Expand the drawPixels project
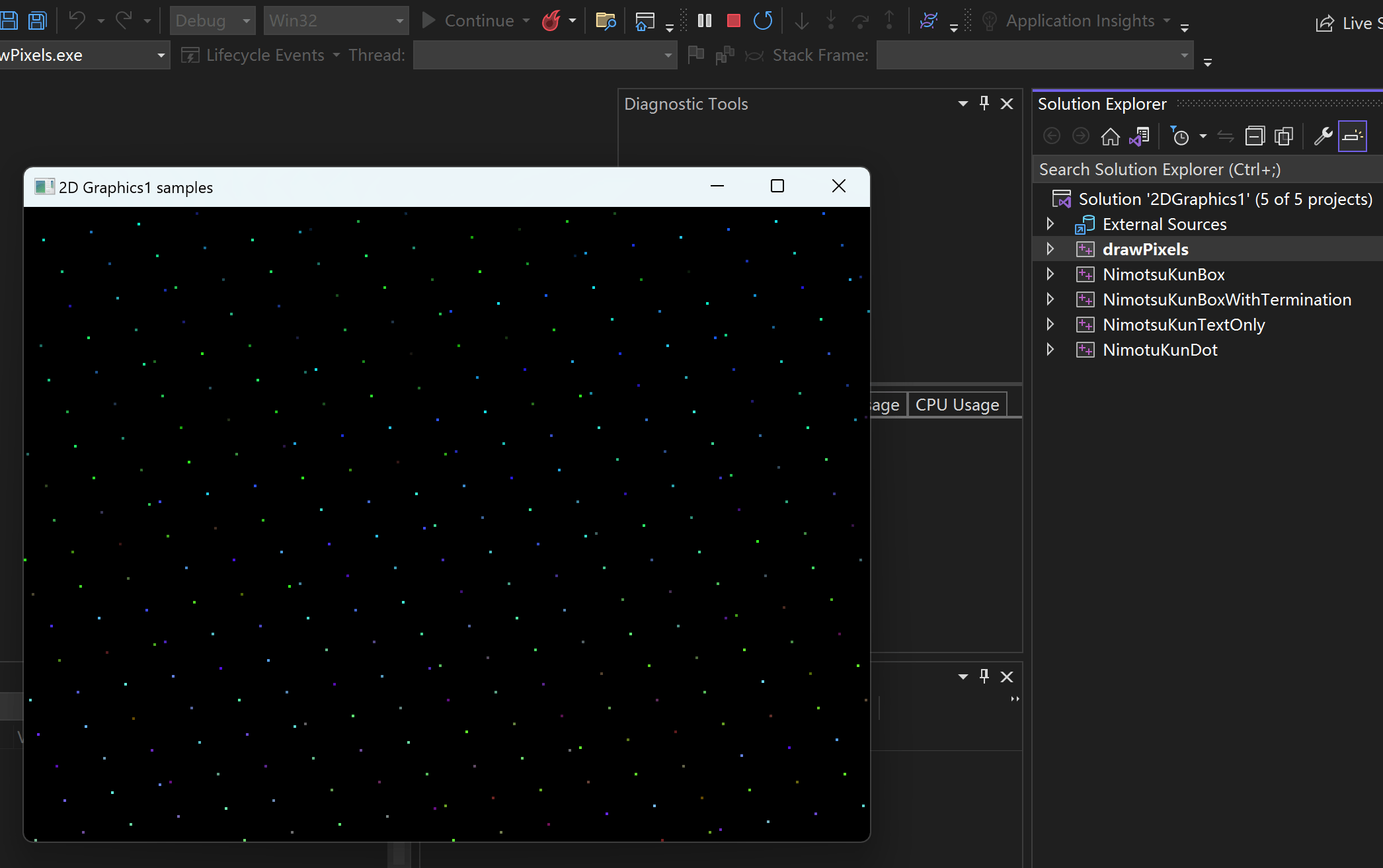This screenshot has height=868, width=1383. [1050, 249]
